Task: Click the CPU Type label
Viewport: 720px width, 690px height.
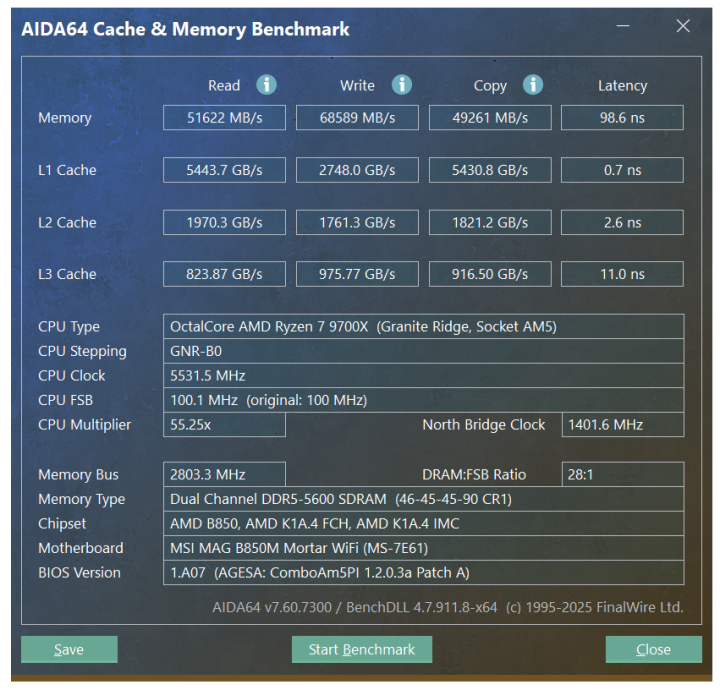Action: click(x=69, y=327)
